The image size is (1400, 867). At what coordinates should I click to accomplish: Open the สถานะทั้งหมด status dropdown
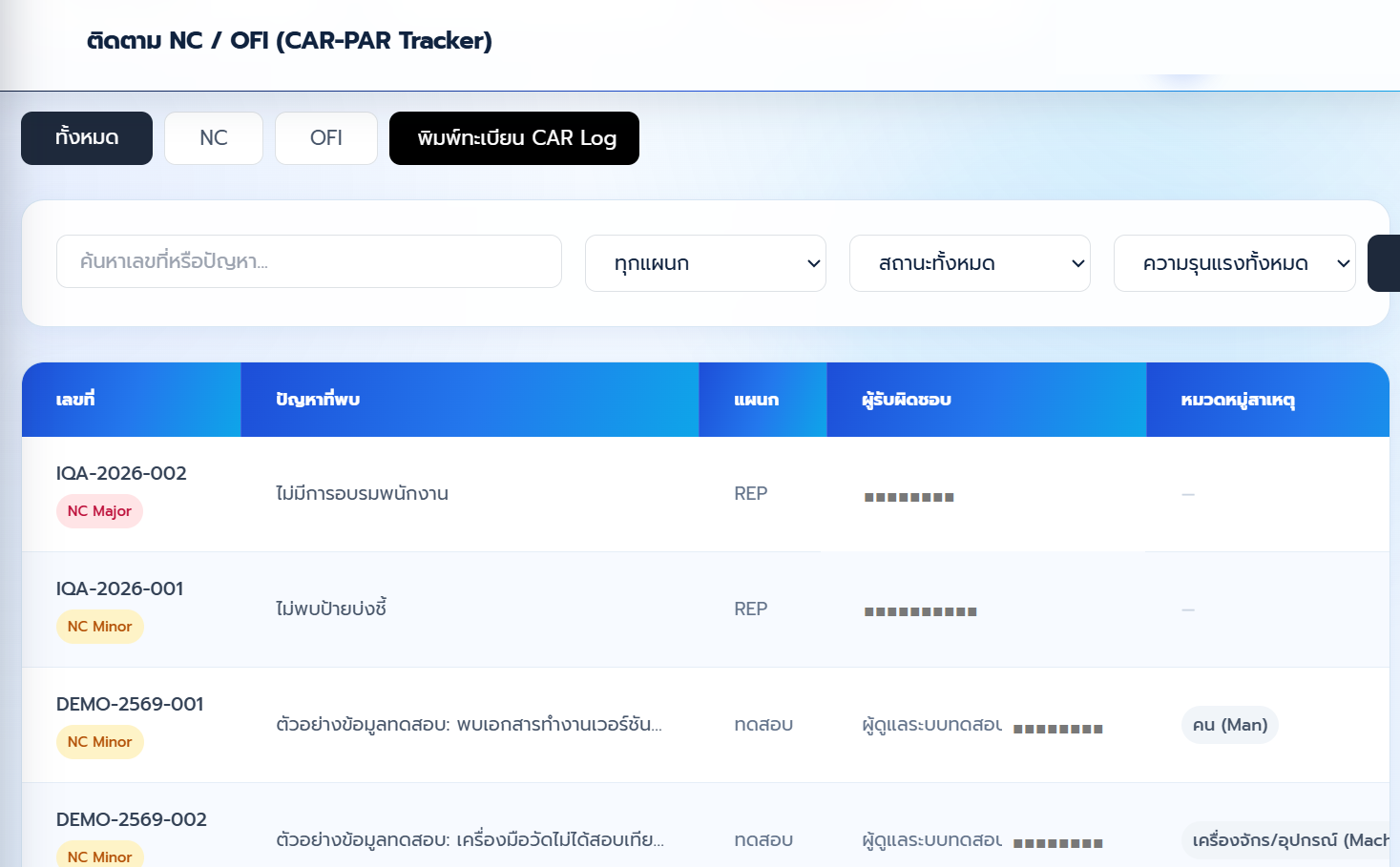[x=970, y=263]
